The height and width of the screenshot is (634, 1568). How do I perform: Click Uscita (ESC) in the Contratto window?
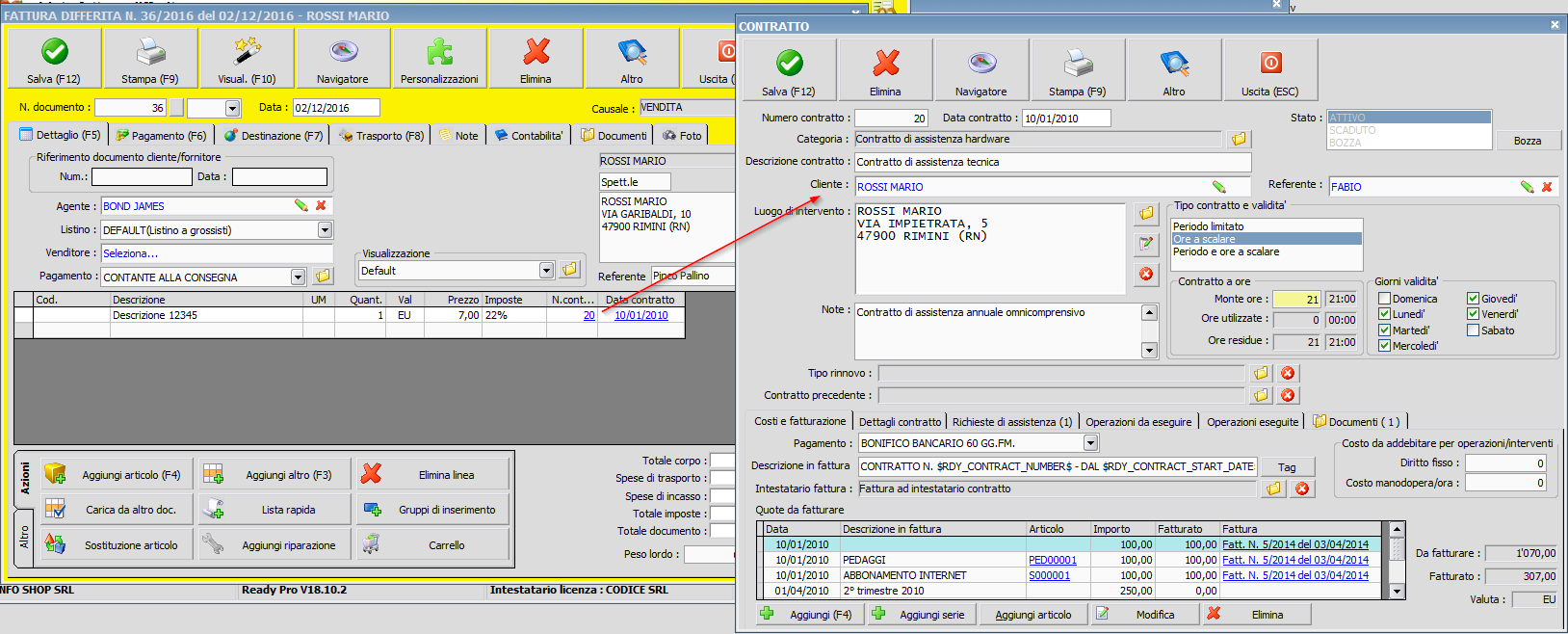click(x=1270, y=70)
